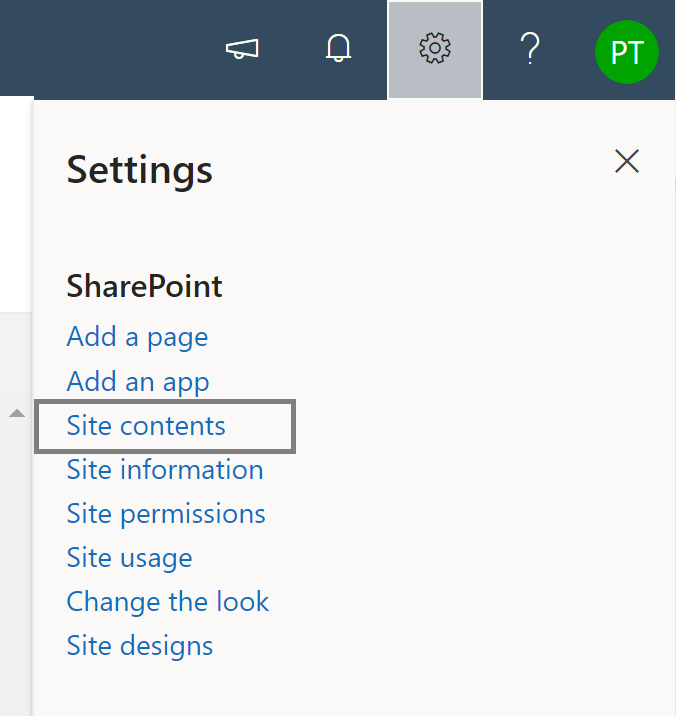Open Site information
676x716 pixels.
pos(165,469)
